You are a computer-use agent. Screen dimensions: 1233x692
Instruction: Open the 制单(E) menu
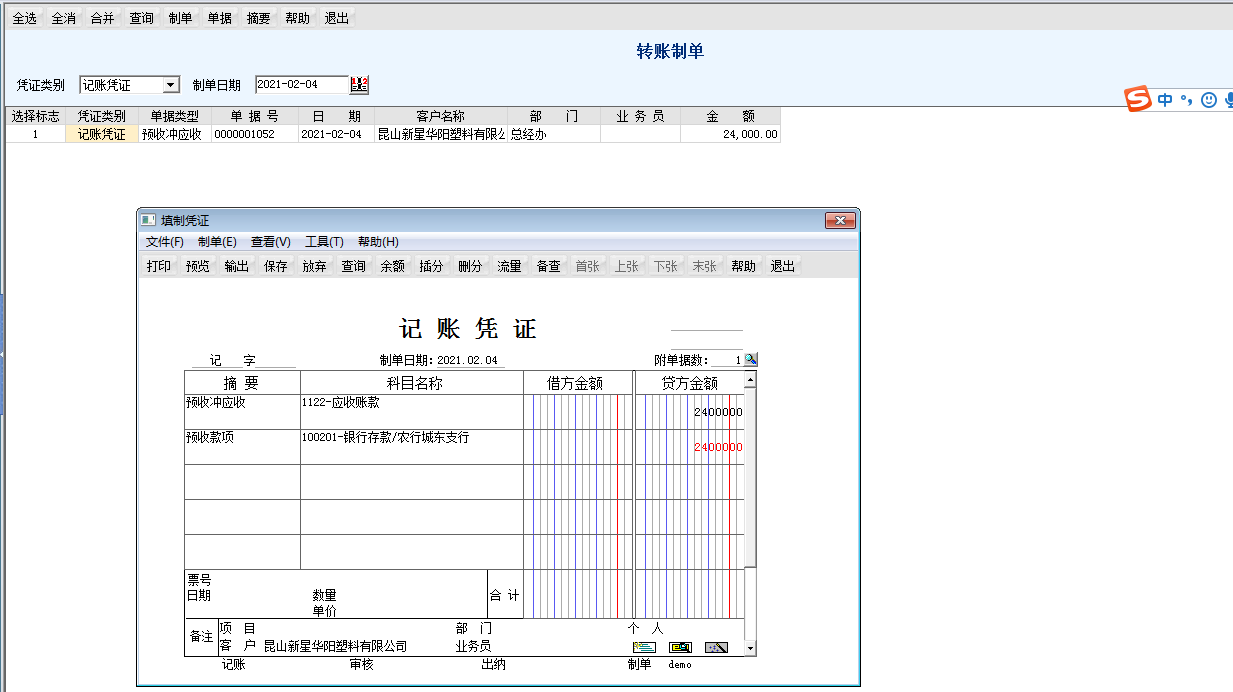[x=217, y=242]
